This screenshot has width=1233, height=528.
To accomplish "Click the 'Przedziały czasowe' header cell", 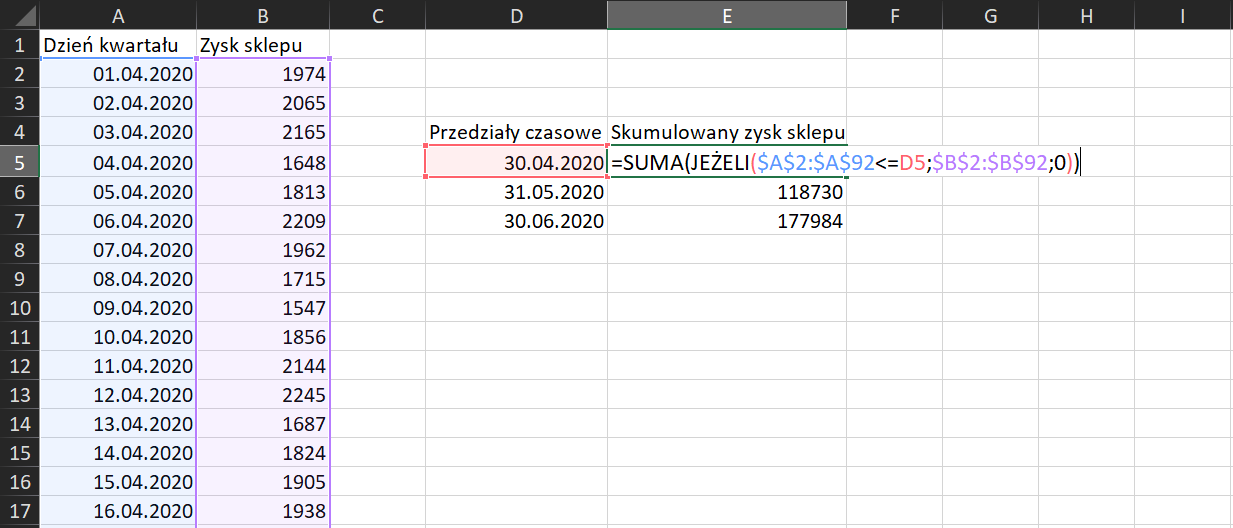I will click(516, 132).
